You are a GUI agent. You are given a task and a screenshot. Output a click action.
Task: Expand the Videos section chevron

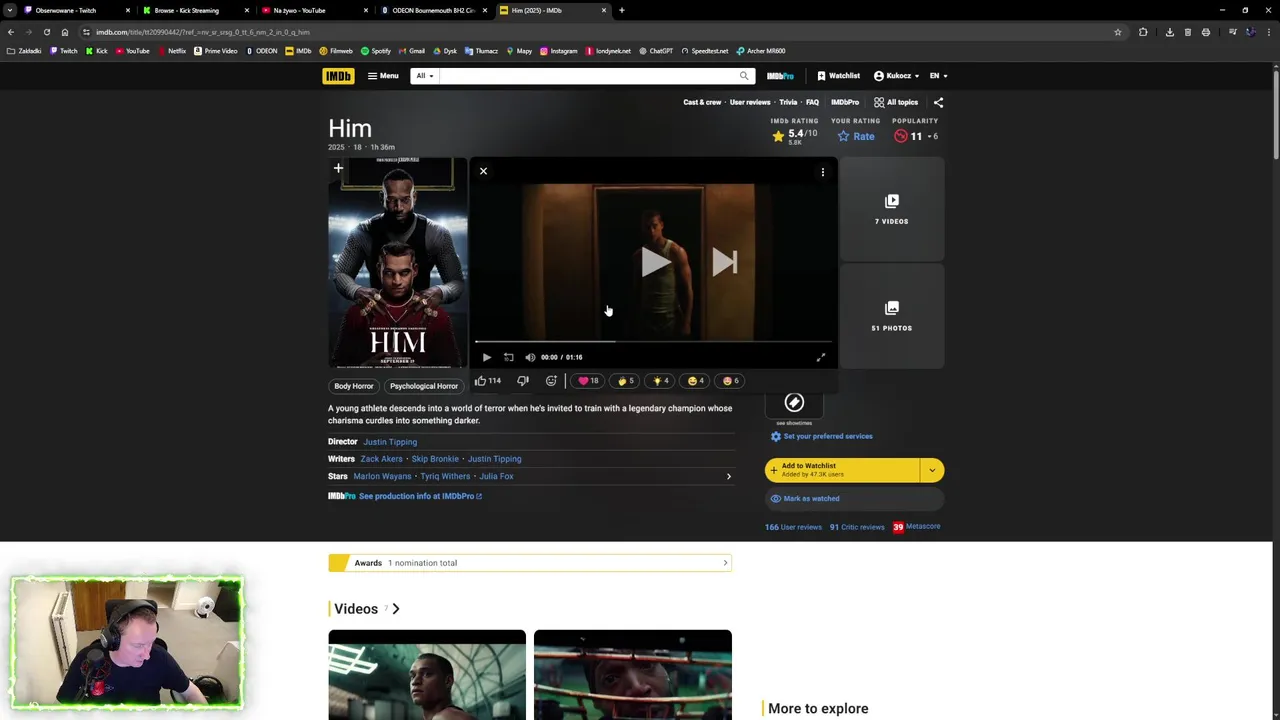pos(396,609)
